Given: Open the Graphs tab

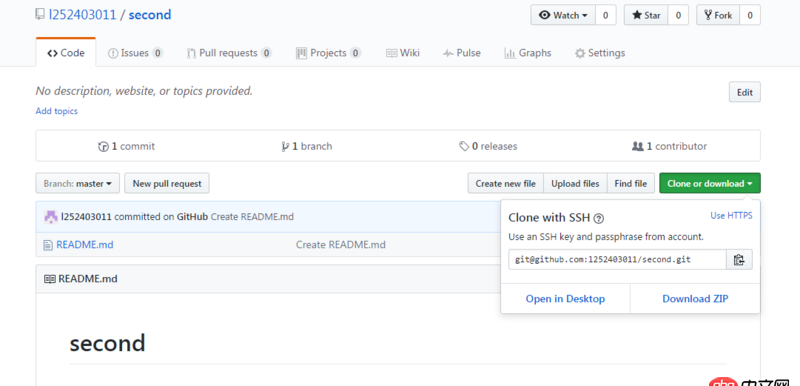Looking at the screenshot, I should [528, 53].
